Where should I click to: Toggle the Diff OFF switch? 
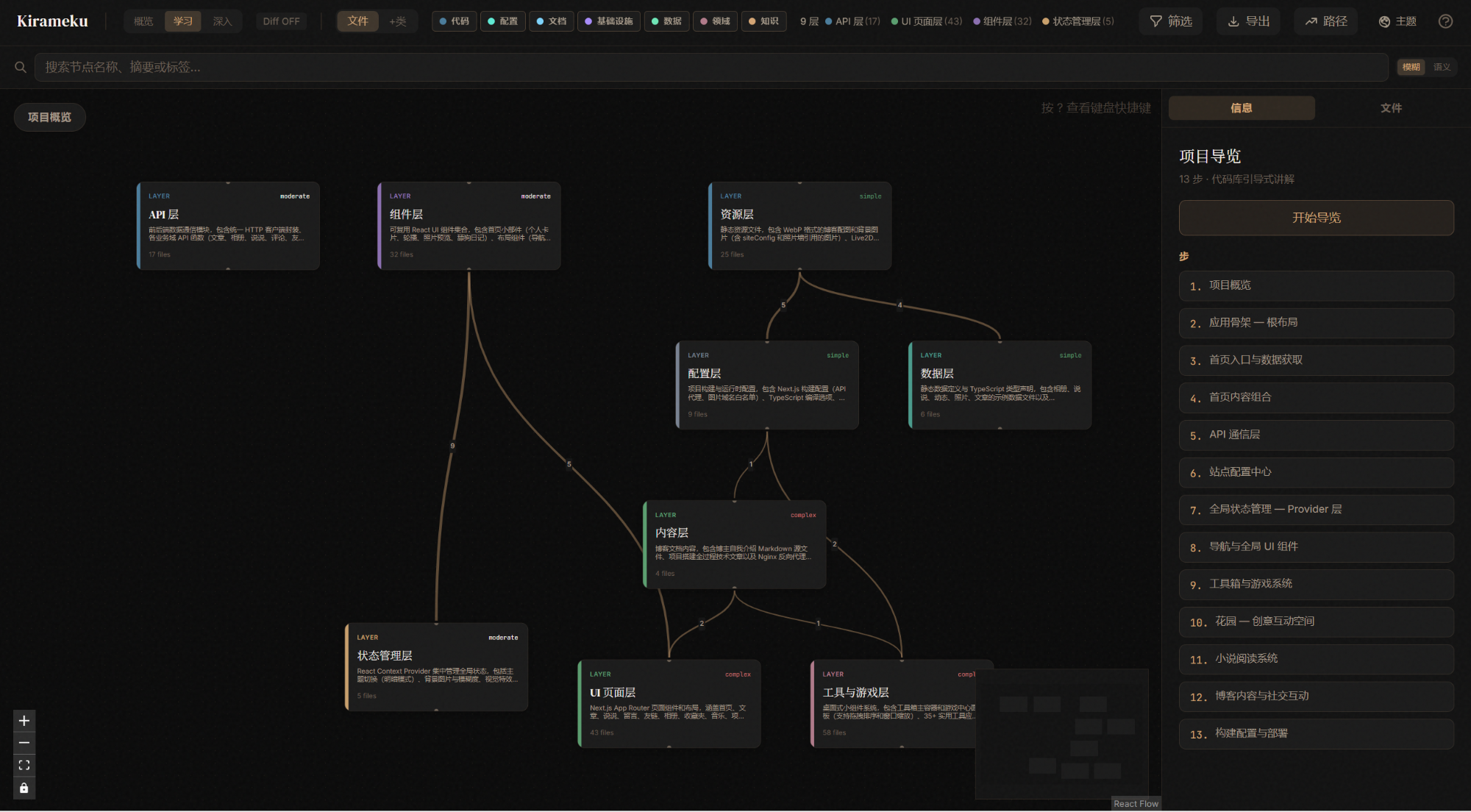point(281,21)
